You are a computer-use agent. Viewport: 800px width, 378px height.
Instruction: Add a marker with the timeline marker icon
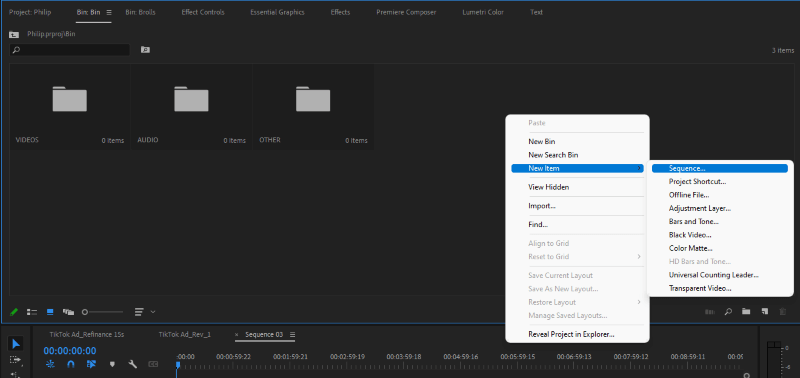113,364
